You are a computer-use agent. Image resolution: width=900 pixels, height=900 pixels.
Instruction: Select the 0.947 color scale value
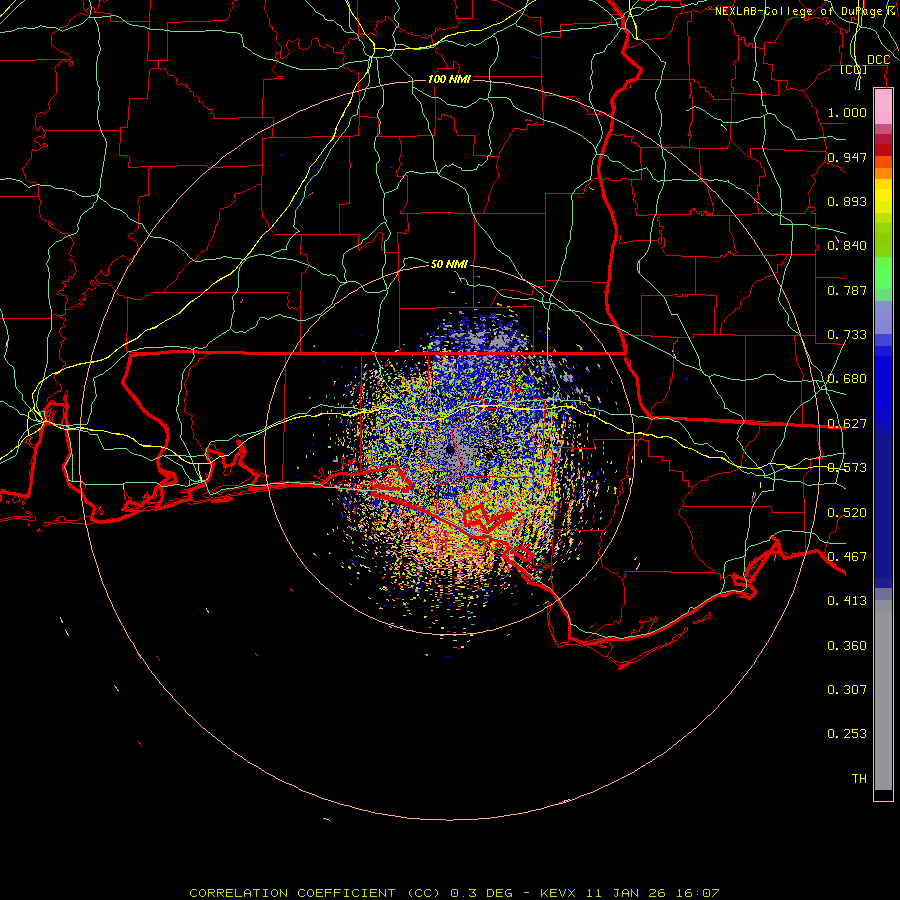coord(847,157)
